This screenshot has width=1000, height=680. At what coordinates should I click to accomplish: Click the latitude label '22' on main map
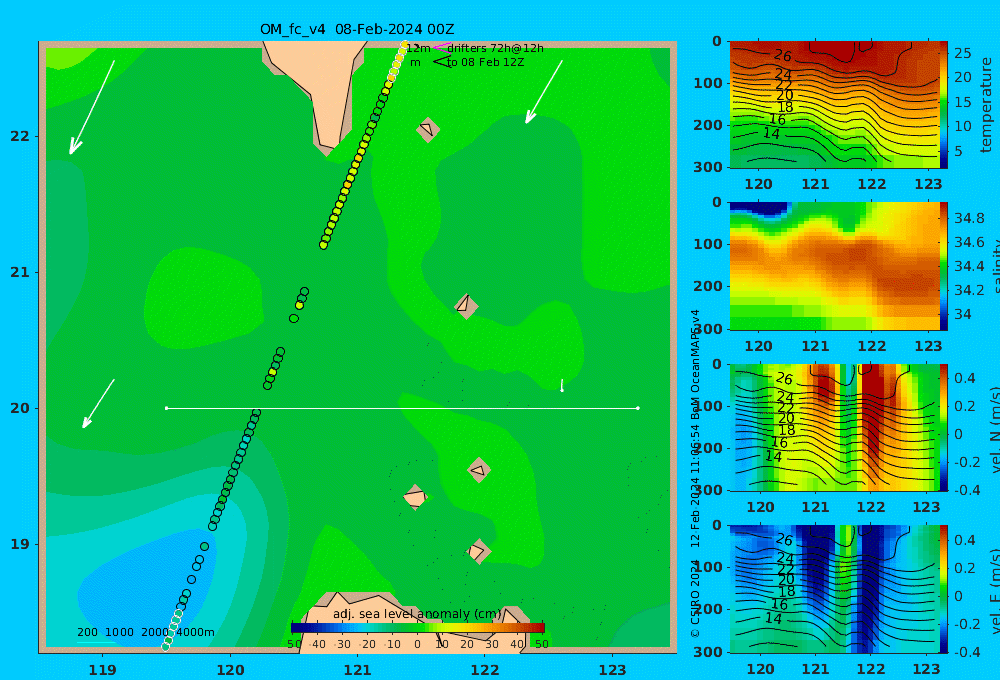tap(20, 136)
